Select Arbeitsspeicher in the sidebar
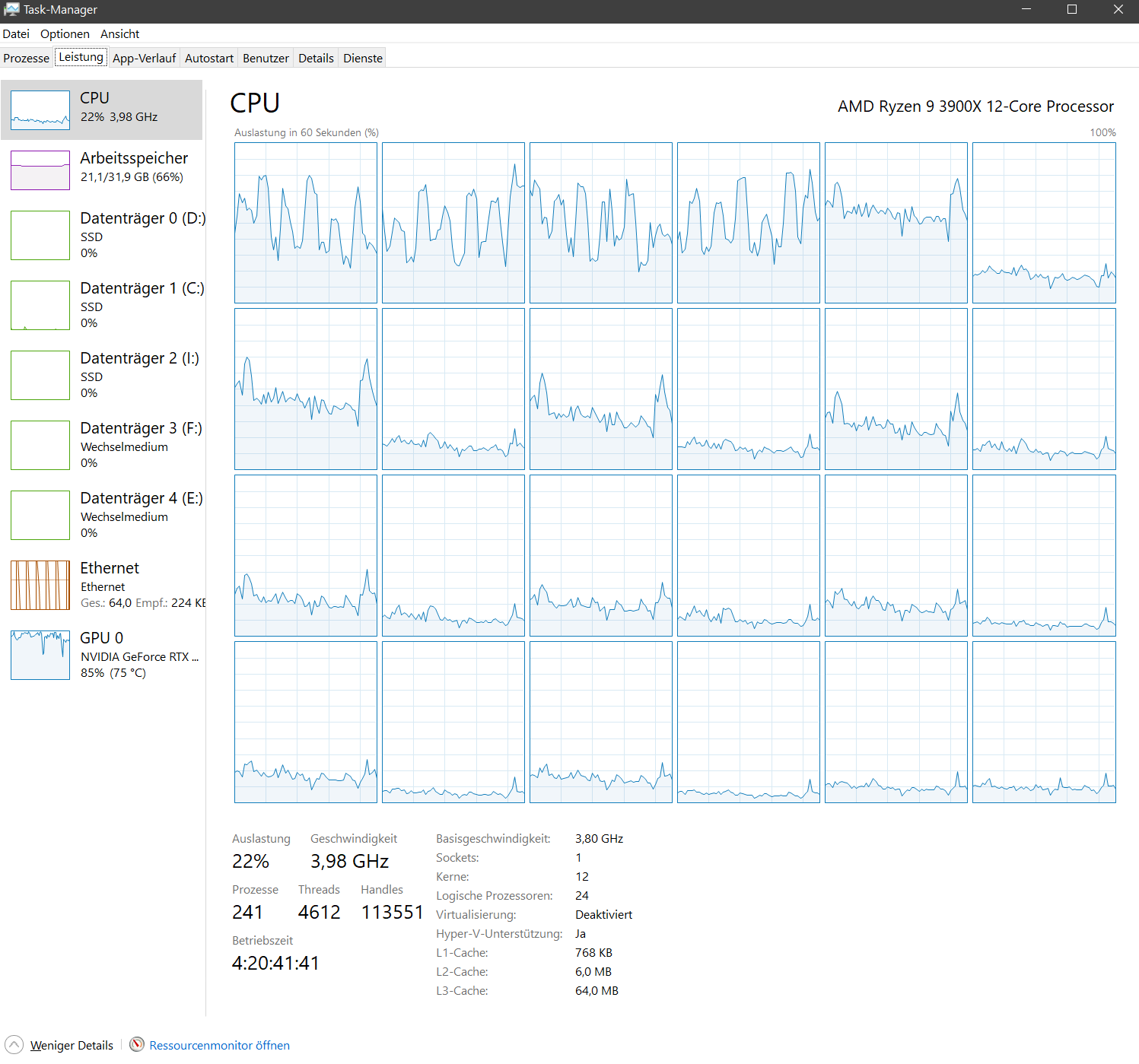 coord(102,169)
